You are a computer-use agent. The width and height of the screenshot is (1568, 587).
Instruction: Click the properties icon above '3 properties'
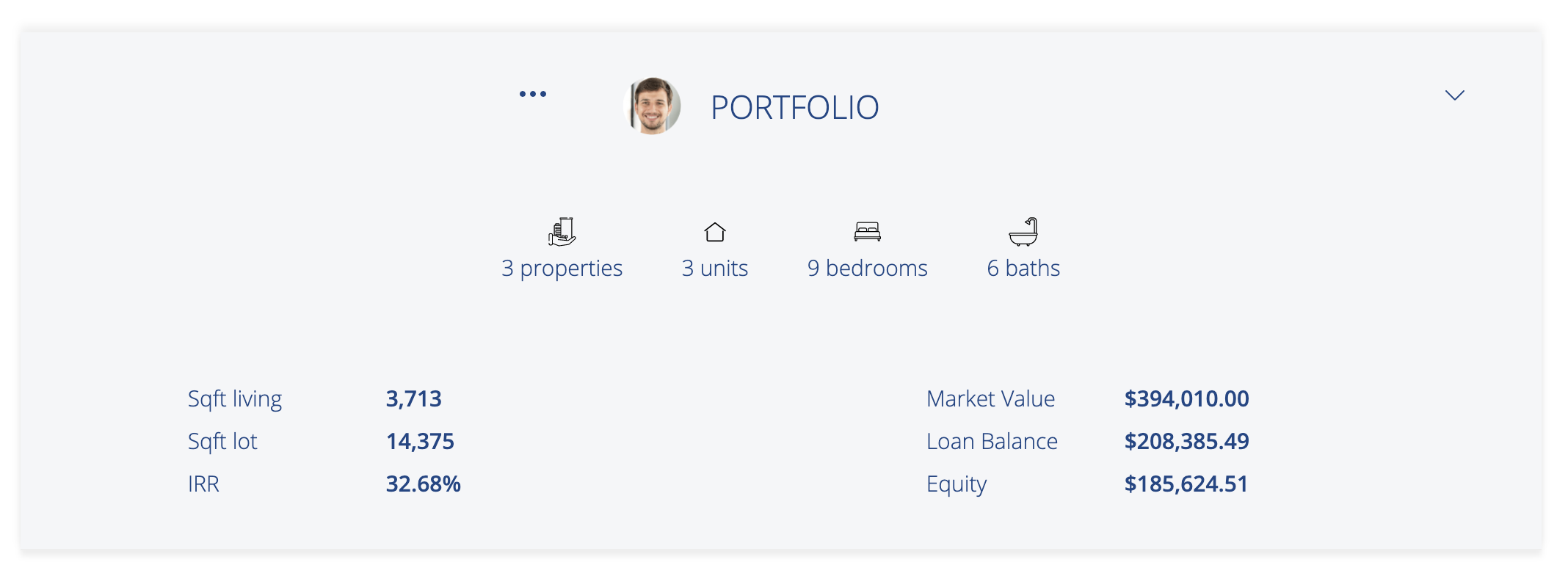click(562, 231)
